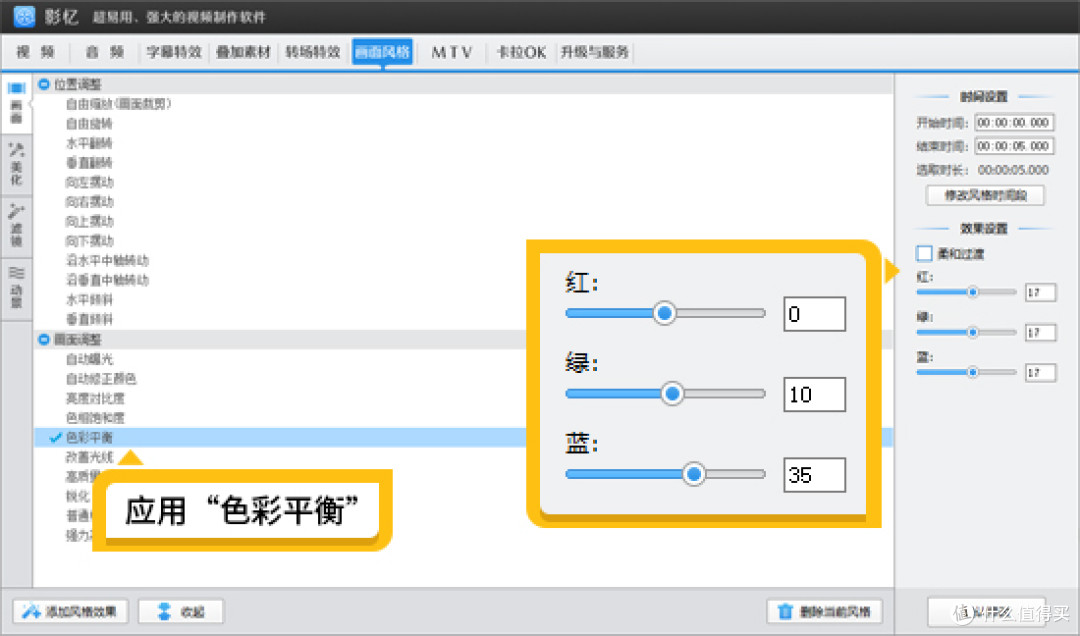Screen dimensions: 1080x636
Task: Open the 字幕特效 tab
Action: point(174,52)
